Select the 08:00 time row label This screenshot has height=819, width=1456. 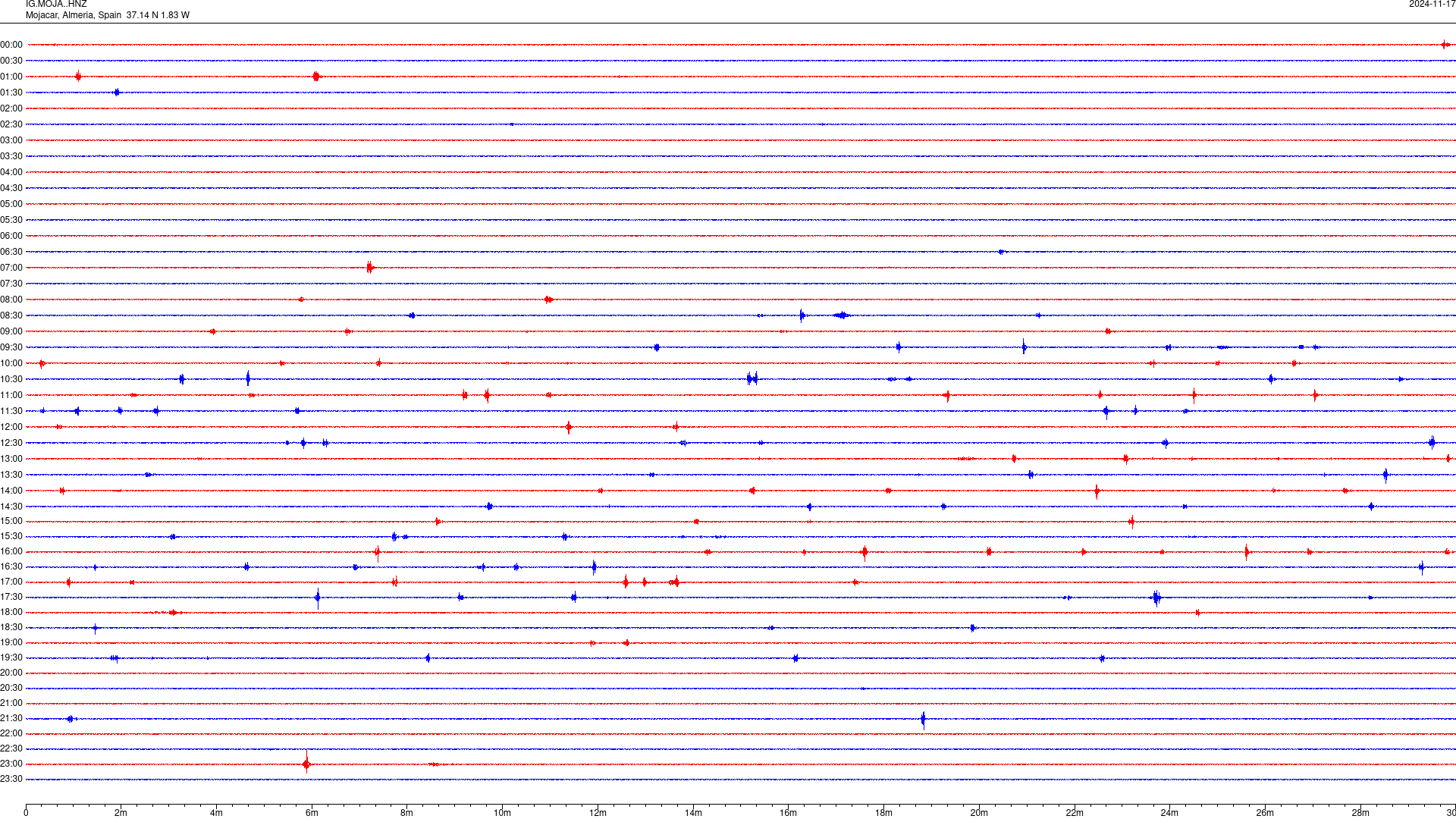[11, 300]
